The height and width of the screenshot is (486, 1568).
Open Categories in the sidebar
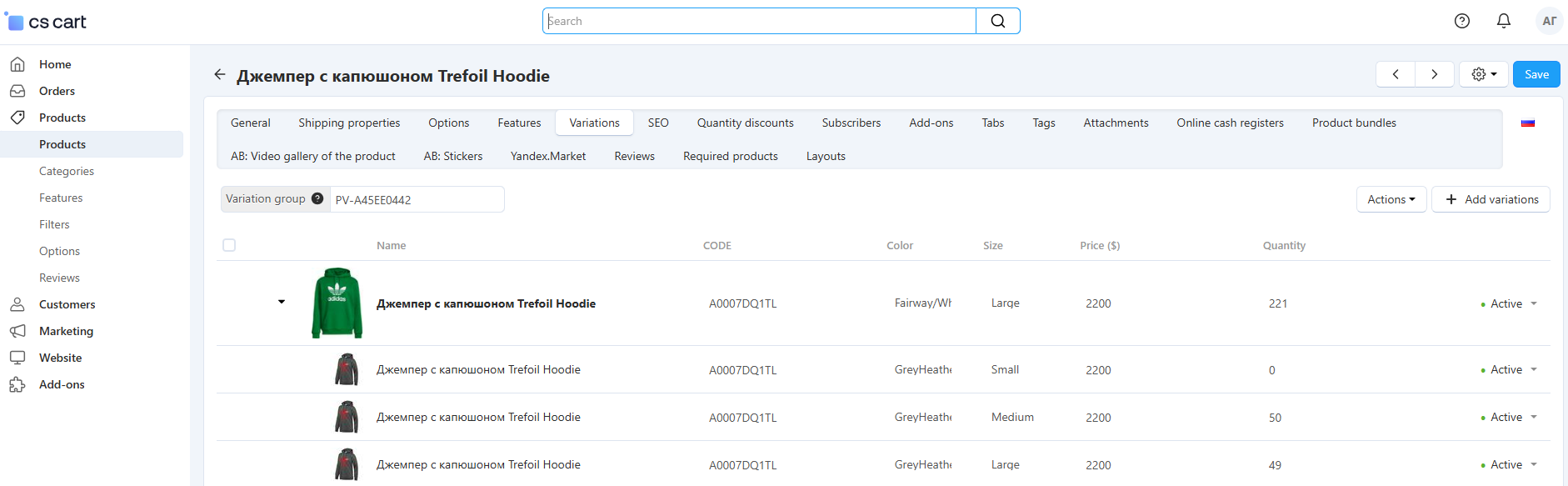[67, 171]
